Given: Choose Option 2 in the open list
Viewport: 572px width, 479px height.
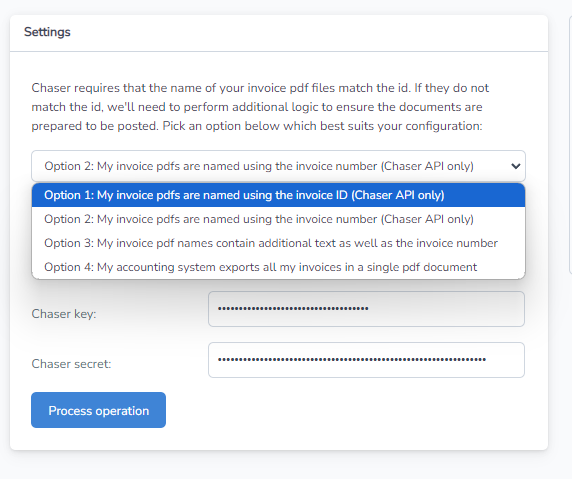Looking at the screenshot, I should tap(278, 219).
